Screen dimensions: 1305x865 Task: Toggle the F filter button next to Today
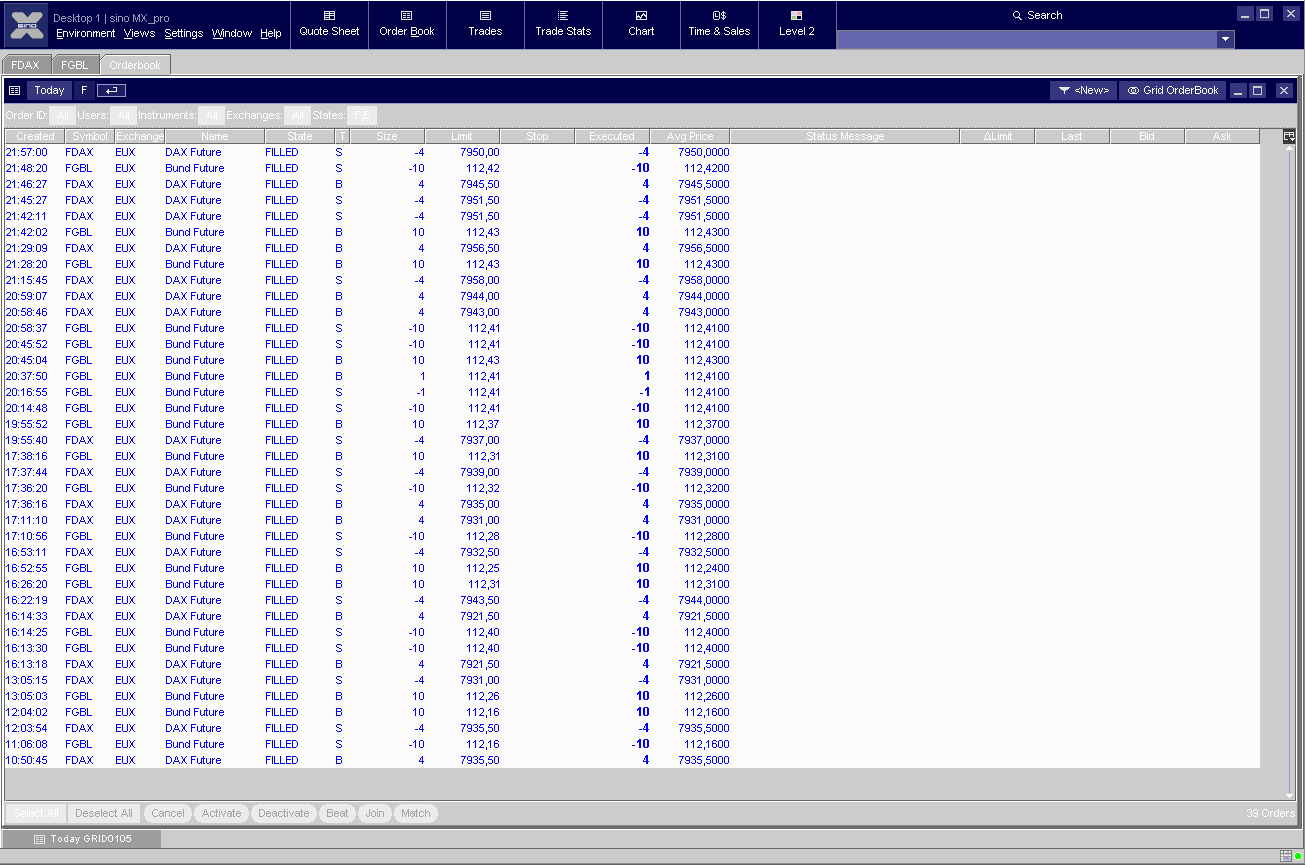[84, 90]
